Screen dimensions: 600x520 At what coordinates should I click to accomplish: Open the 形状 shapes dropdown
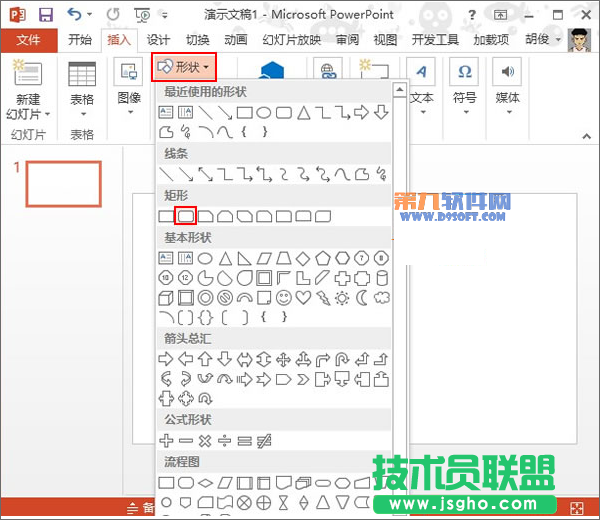[x=184, y=68]
